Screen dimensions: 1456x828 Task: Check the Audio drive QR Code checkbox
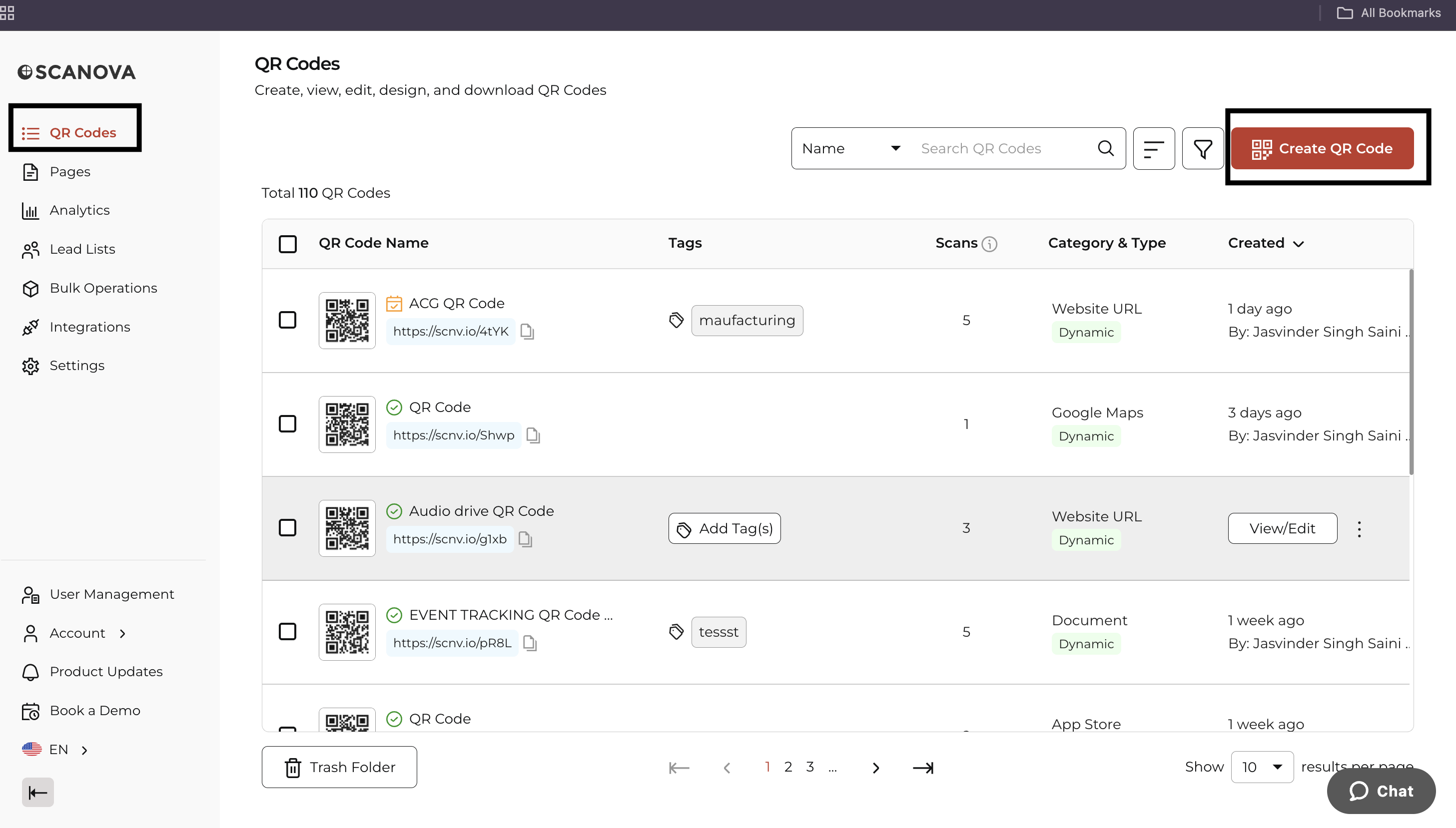[x=287, y=528]
